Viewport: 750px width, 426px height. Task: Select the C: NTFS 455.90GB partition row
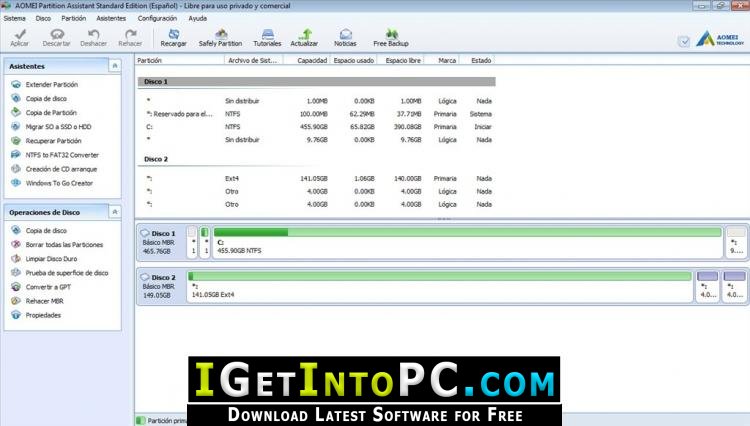(x=316, y=127)
